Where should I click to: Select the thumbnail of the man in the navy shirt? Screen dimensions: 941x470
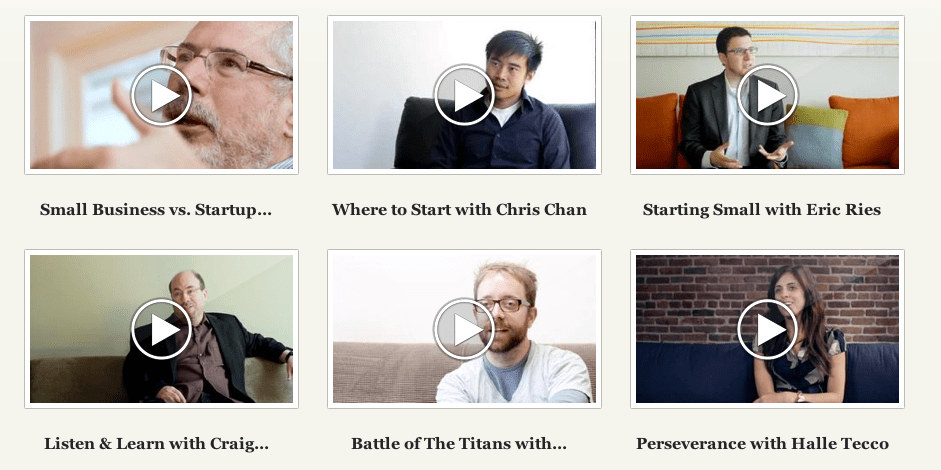click(464, 95)
